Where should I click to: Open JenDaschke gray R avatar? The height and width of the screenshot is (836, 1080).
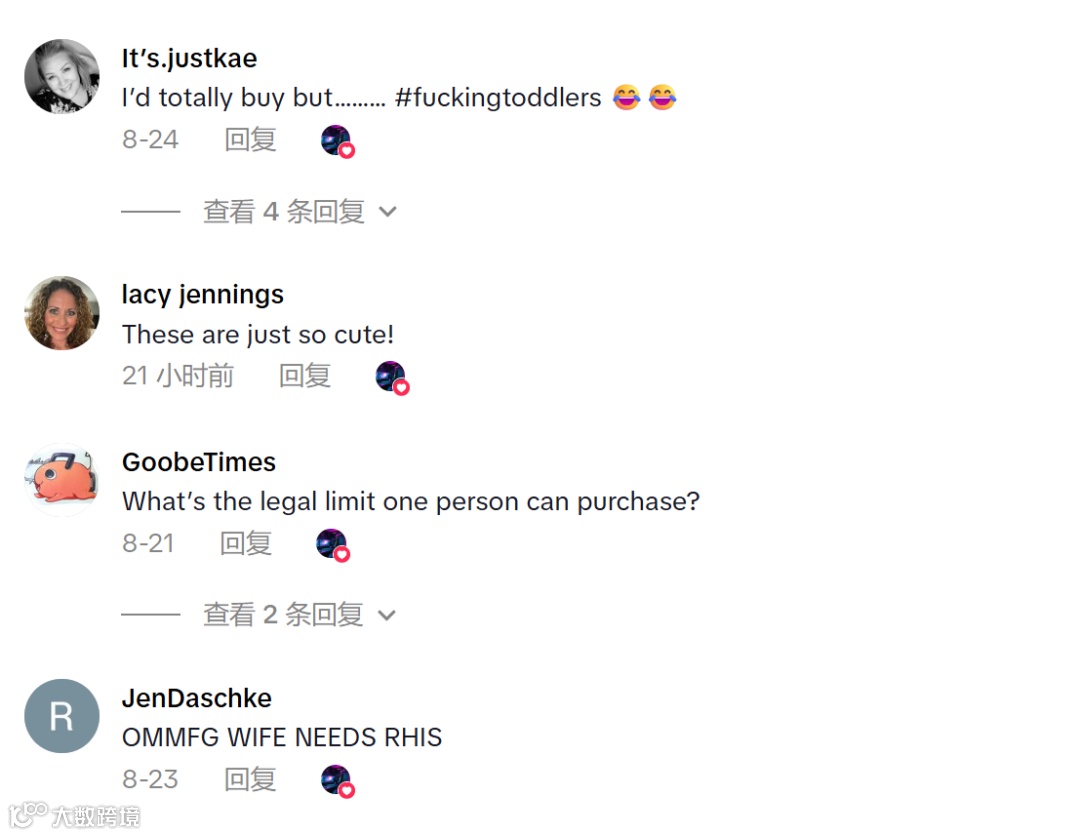click(x=62, y=716)
